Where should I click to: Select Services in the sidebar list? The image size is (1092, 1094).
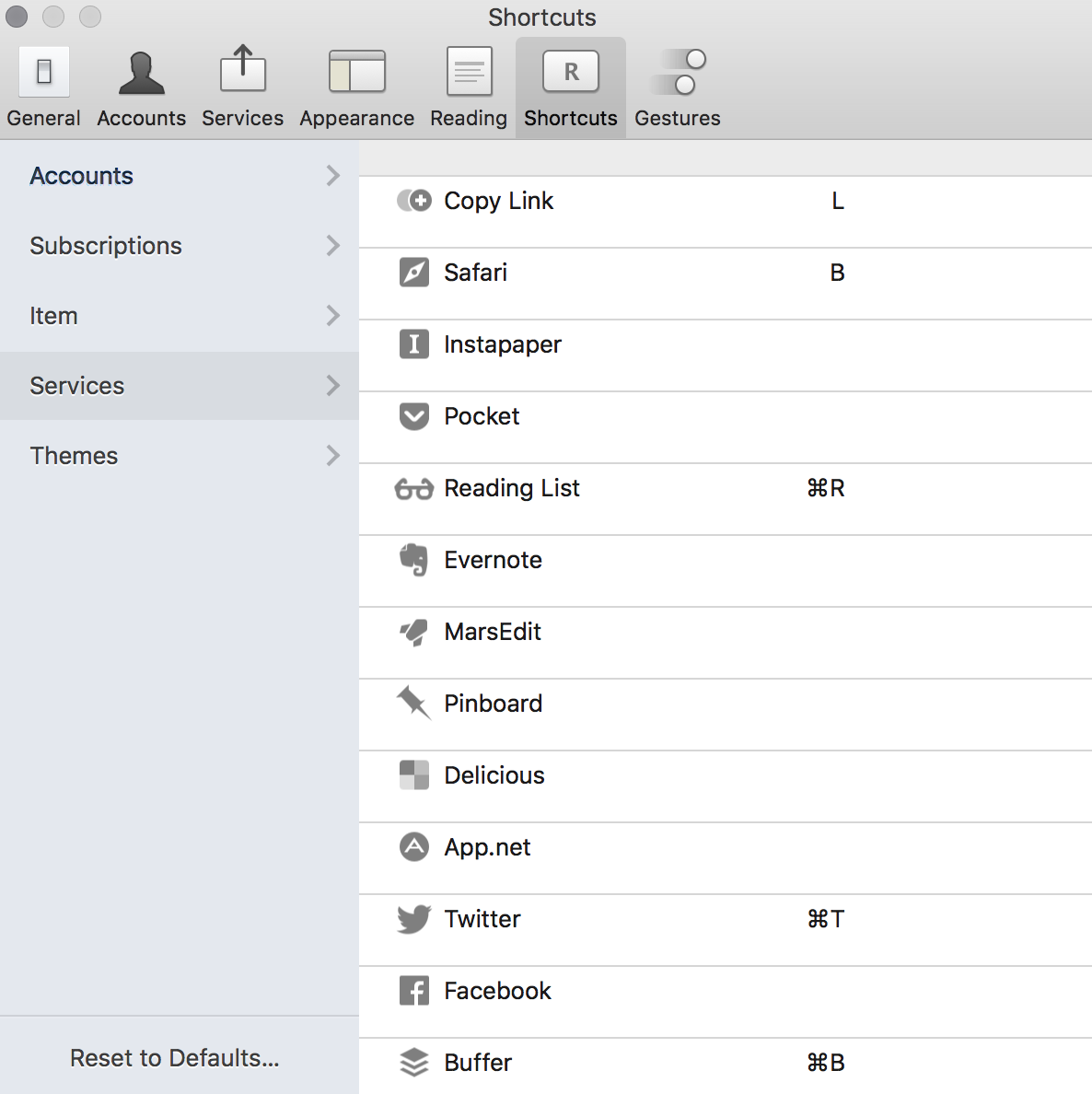(180, 385)
